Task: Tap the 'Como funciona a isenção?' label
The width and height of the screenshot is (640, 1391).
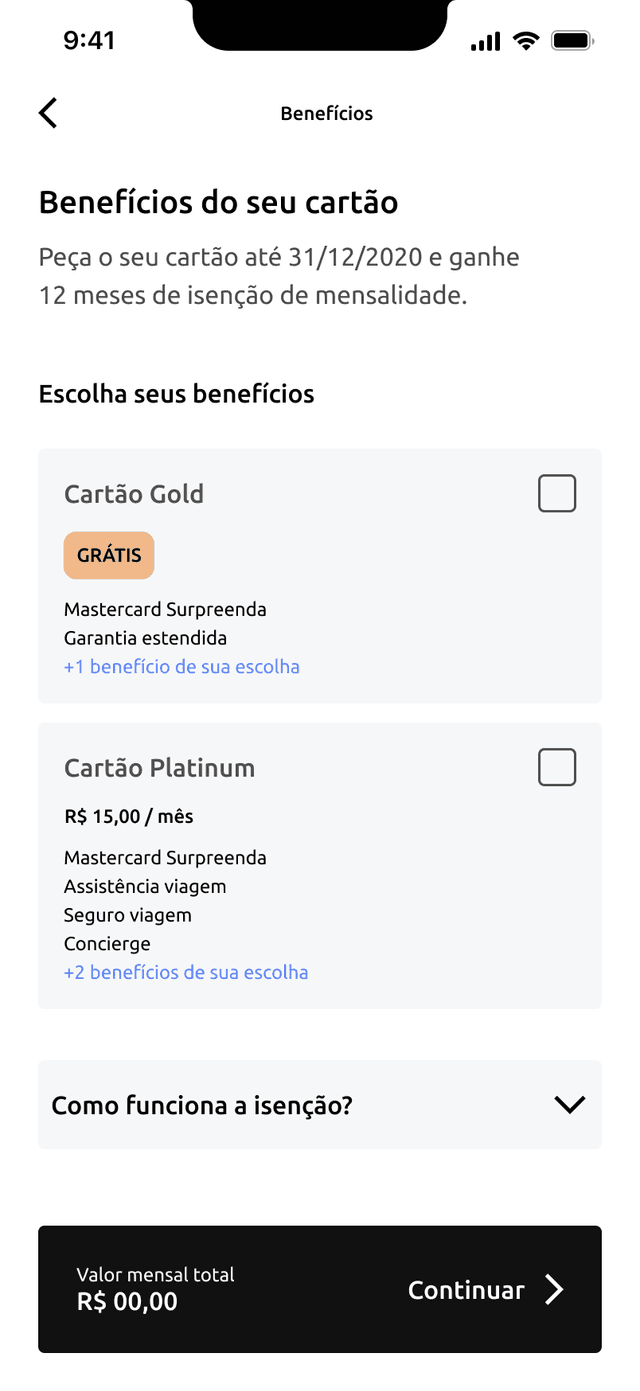Action: click(x=202, y=1106)
